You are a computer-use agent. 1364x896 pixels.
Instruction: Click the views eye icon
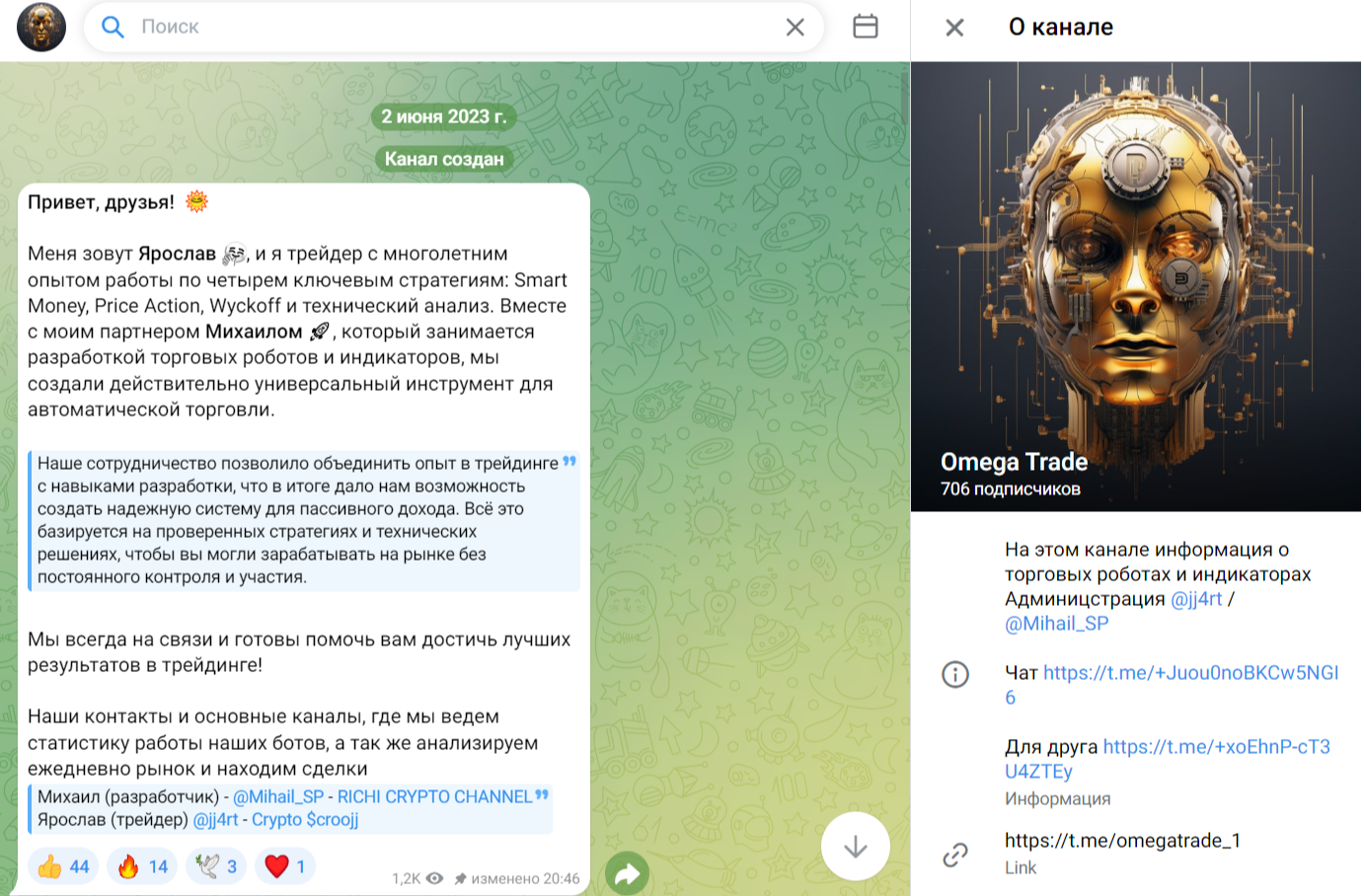click(434, 878)
